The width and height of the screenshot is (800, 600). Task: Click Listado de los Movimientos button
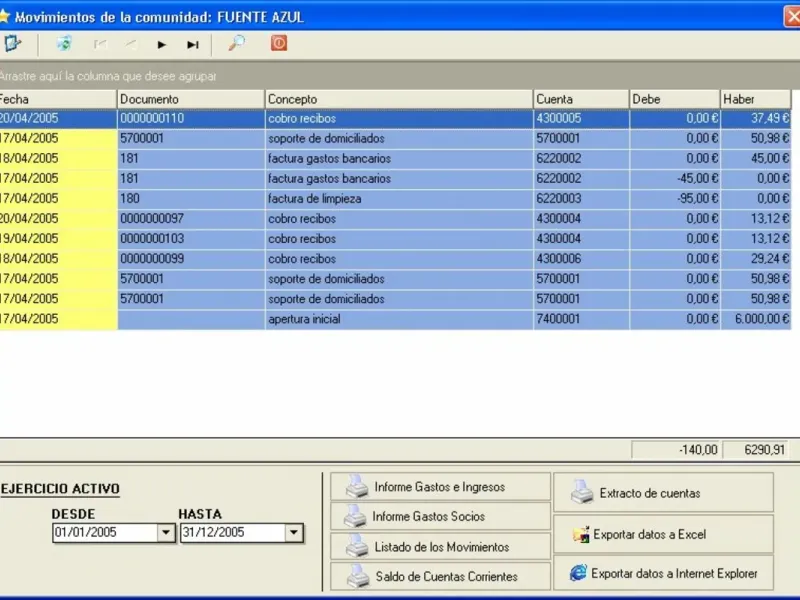click(x=441, y=547)
